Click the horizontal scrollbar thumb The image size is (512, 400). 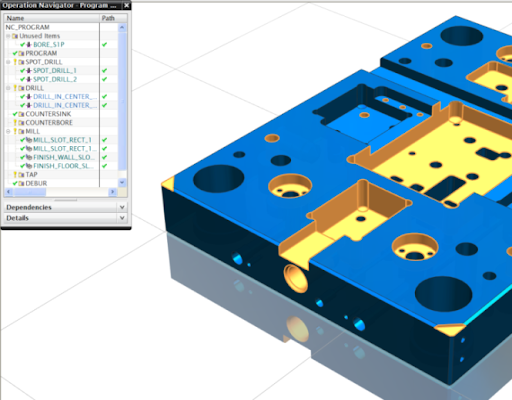(x=30, y=192)
